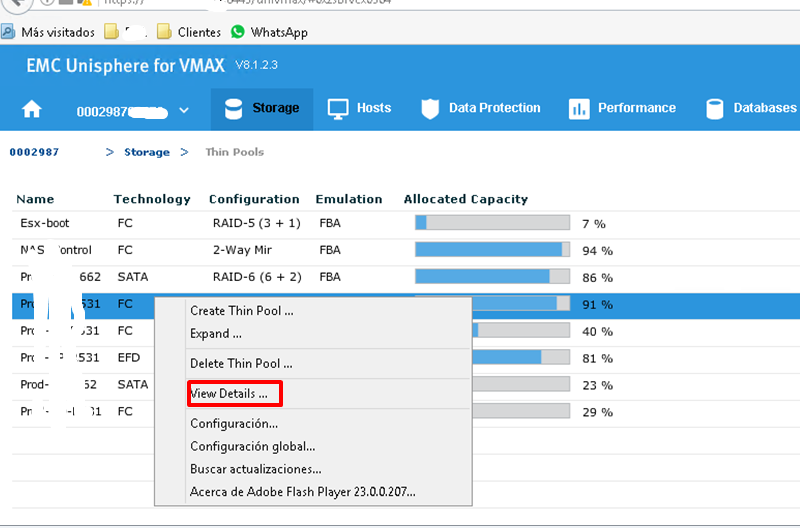
Task: Open the Data Protection tab label
Action: (x=494, y=108)
